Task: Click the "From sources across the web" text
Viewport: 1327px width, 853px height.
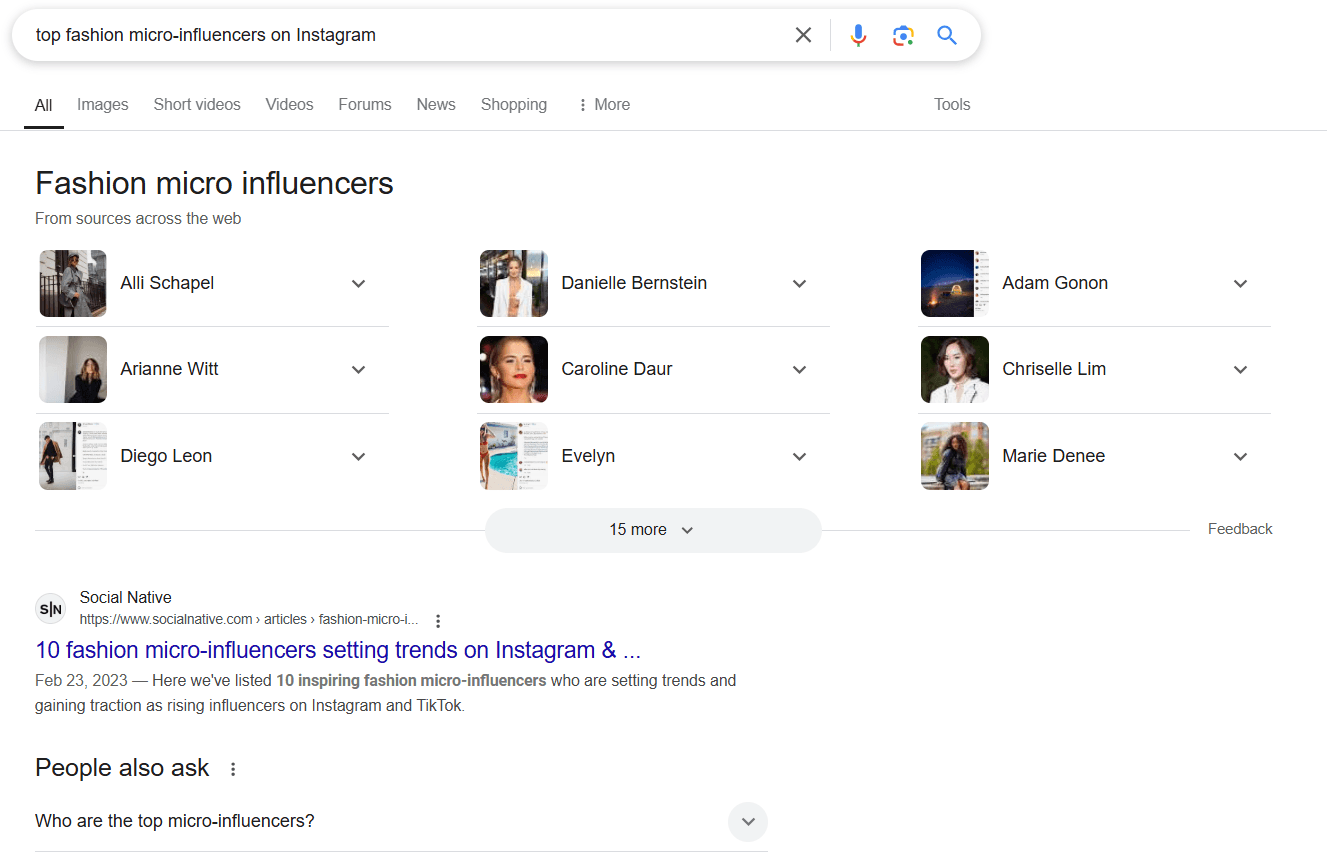Action: click(x=138, y=218)
